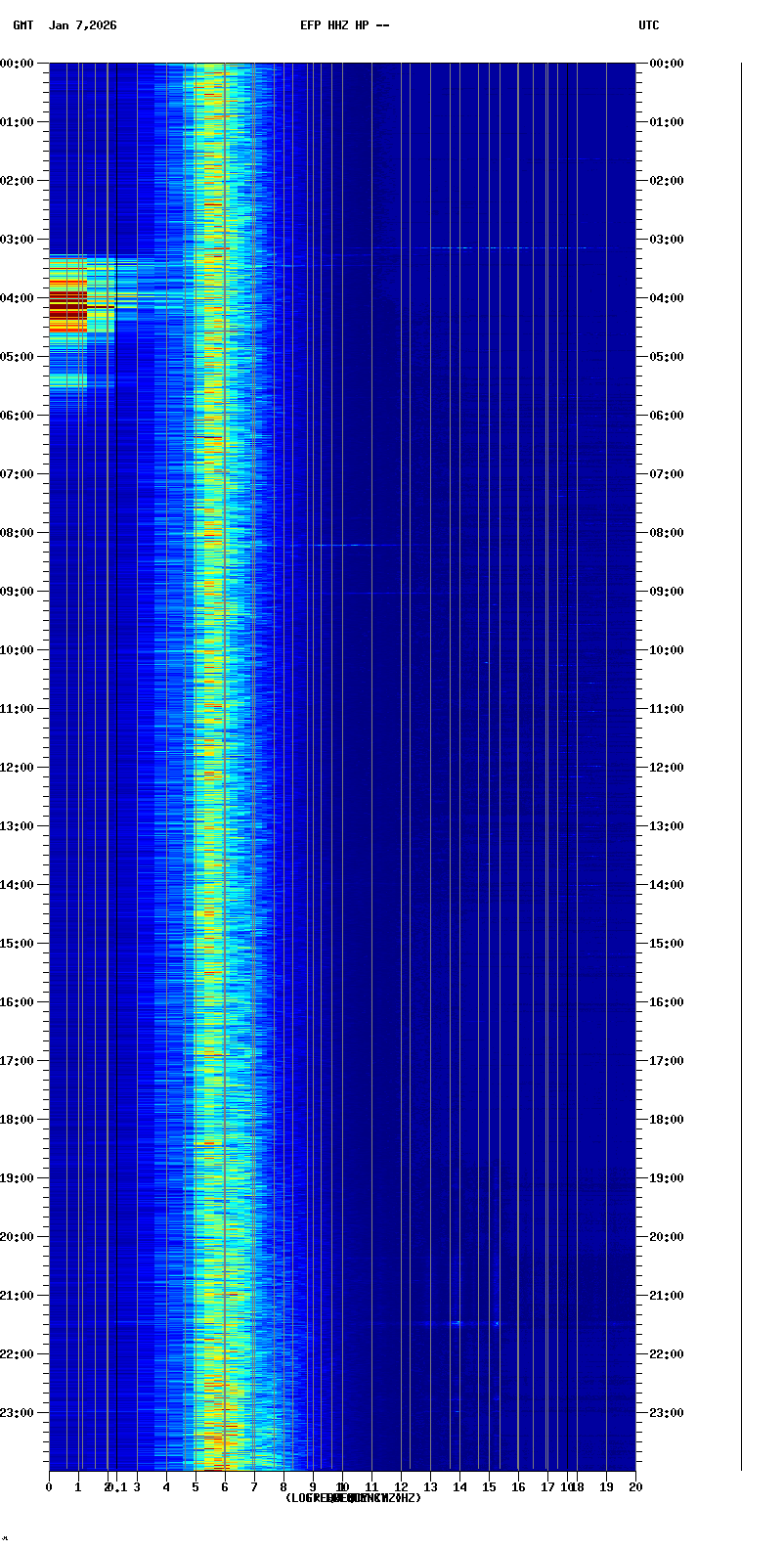Click the red low-frequency burst near 04:00
Screen dimensions: 784x1549
(x=67, y=305)
